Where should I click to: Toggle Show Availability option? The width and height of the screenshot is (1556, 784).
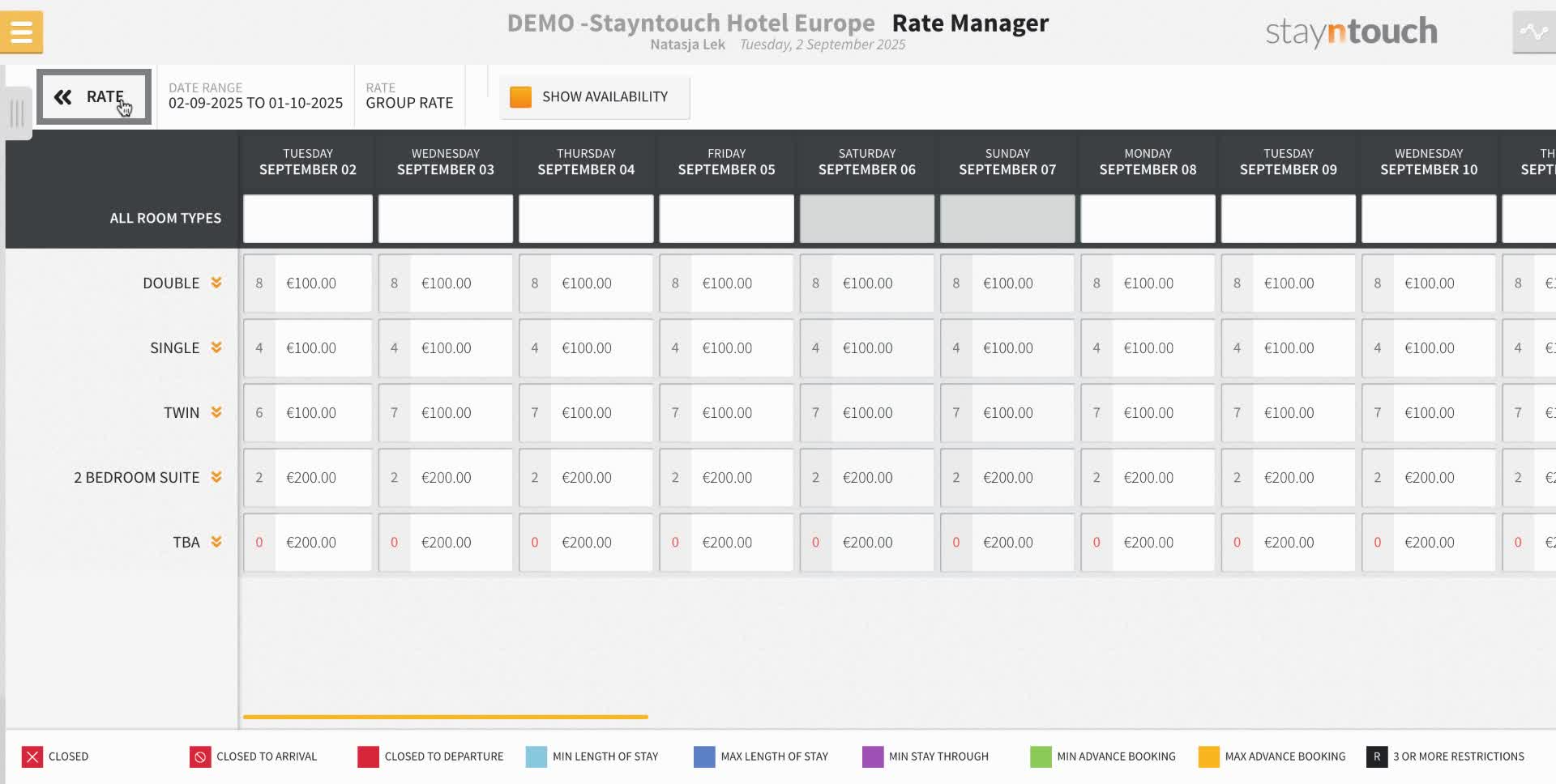pyautogui.click(x=595, y=97)
